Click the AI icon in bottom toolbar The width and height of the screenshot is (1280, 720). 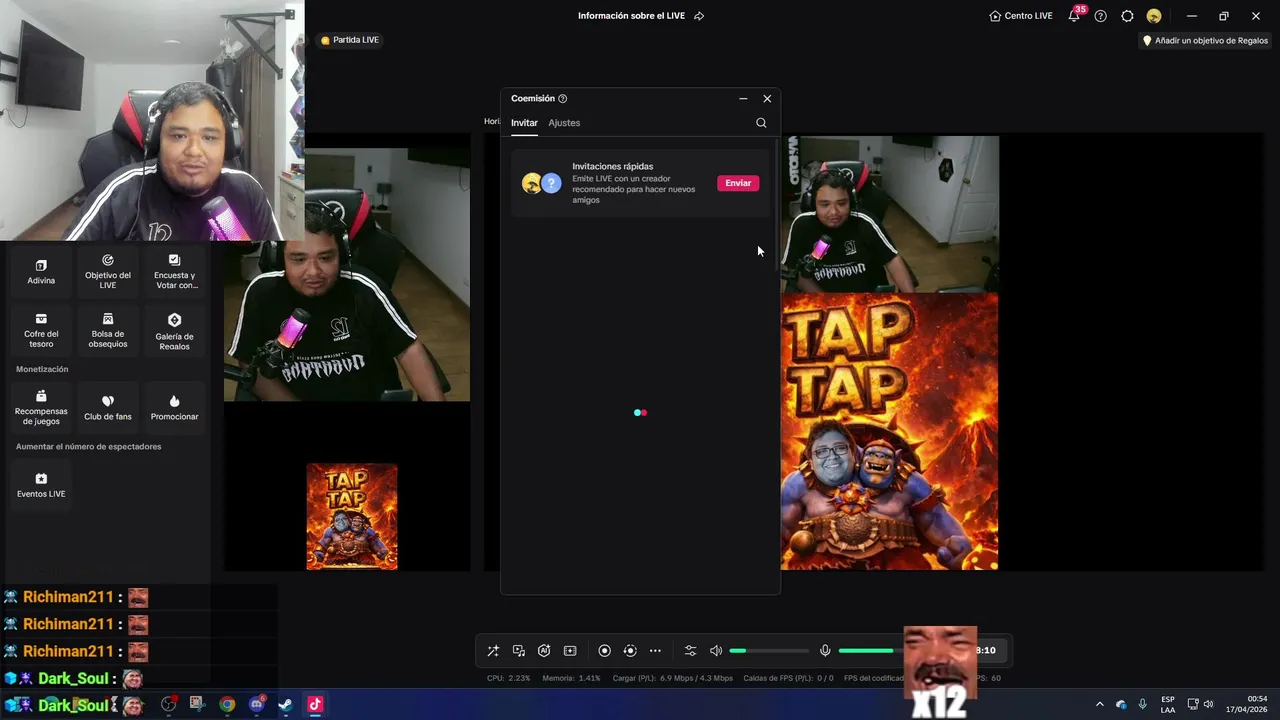click(544, 651)
